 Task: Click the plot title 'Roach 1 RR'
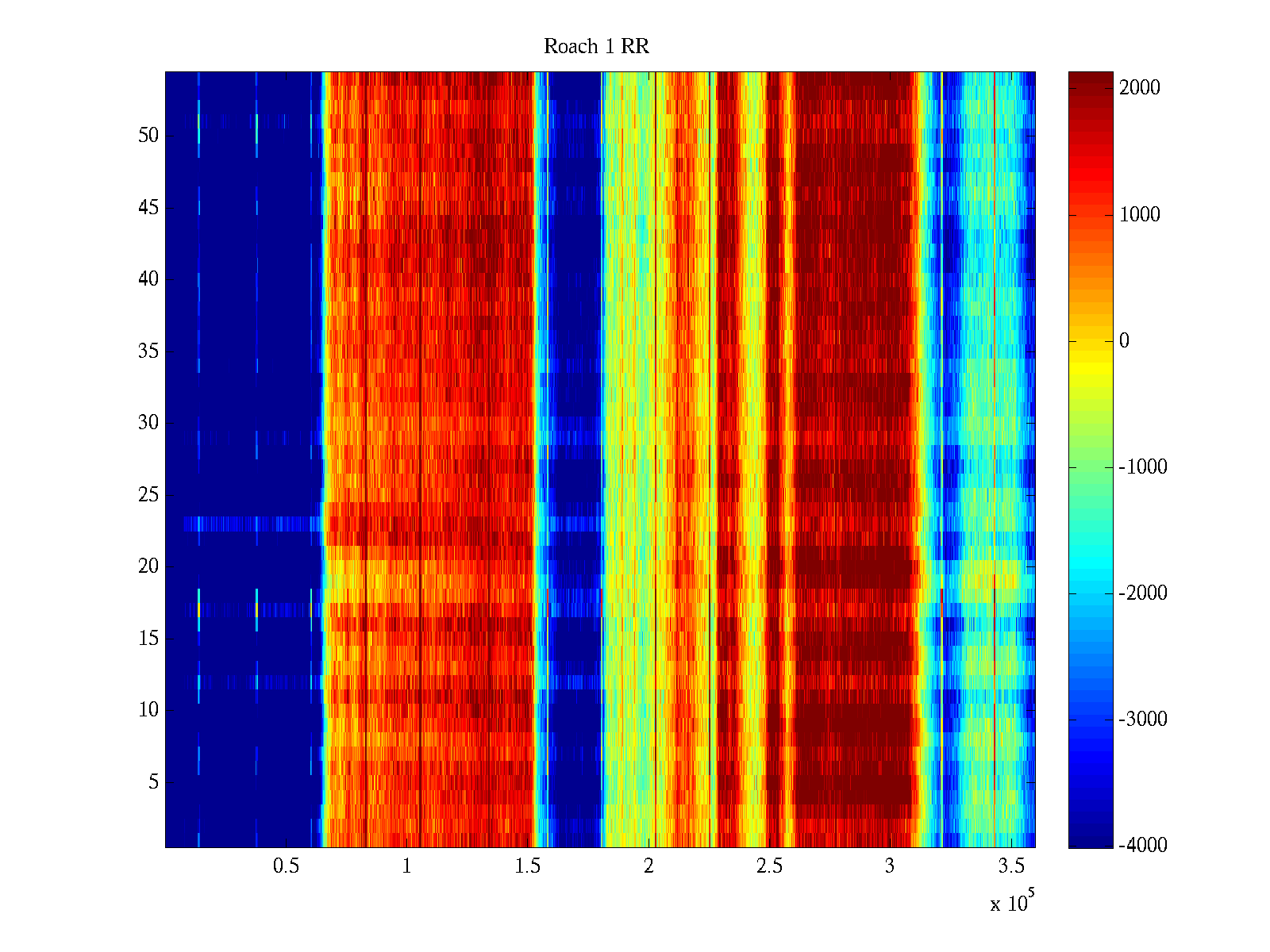(596, 47)
